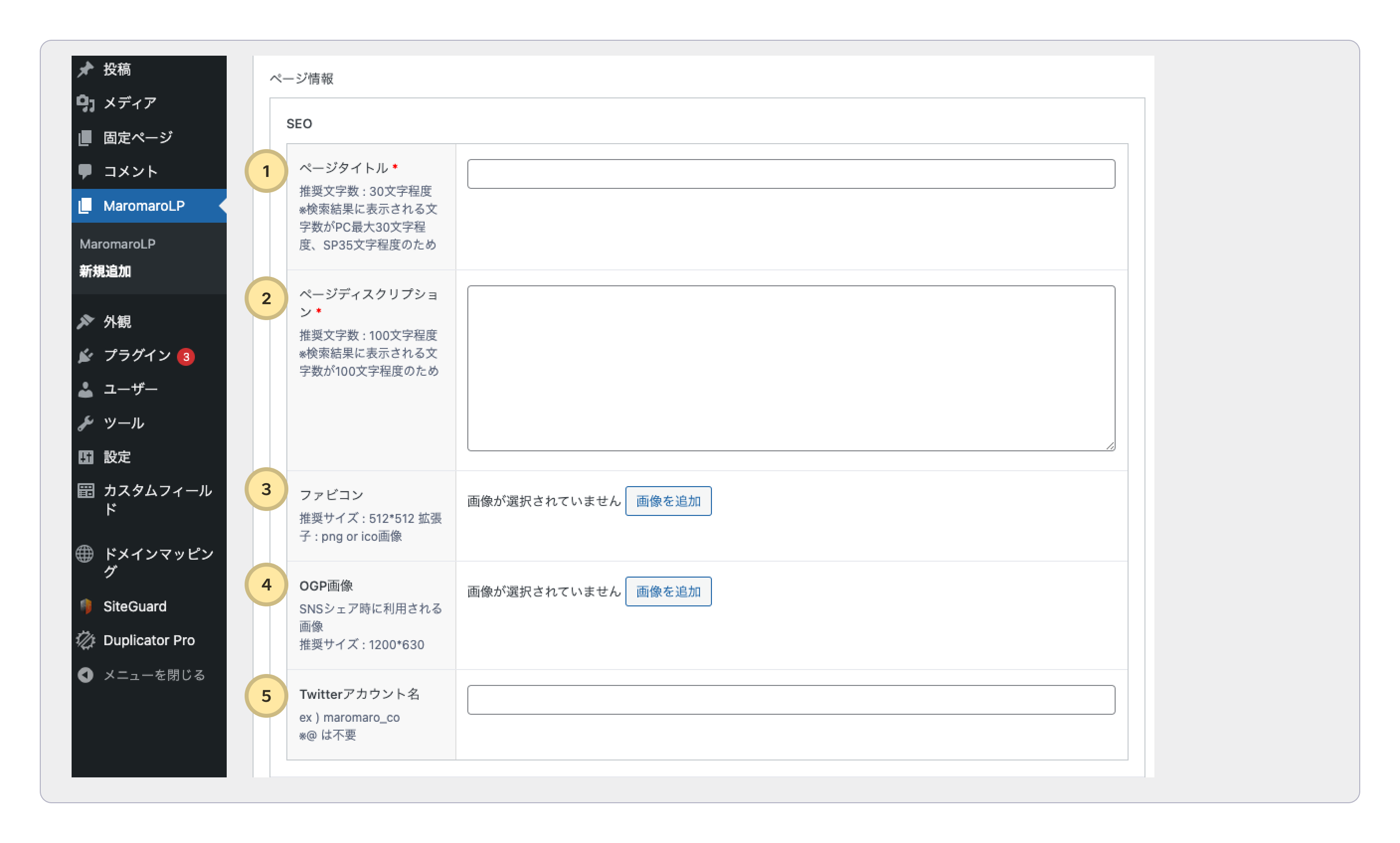The height and width of the screenshot is (843, 1400).
Task: Open the 外観 appearance menu
Action: click(x=117, y=322)
